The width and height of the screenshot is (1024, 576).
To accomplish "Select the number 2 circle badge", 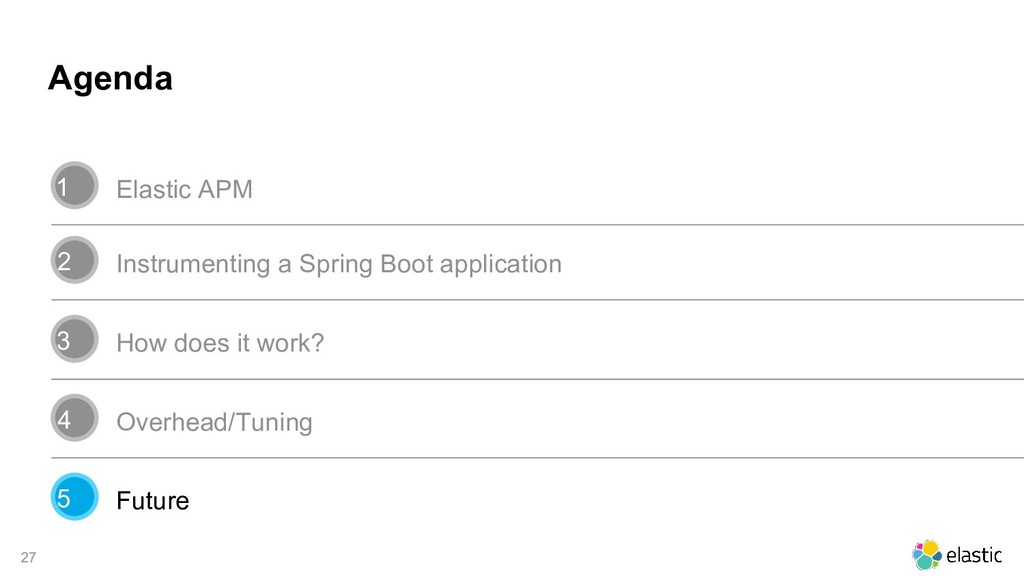I will [x=74, y=261].
